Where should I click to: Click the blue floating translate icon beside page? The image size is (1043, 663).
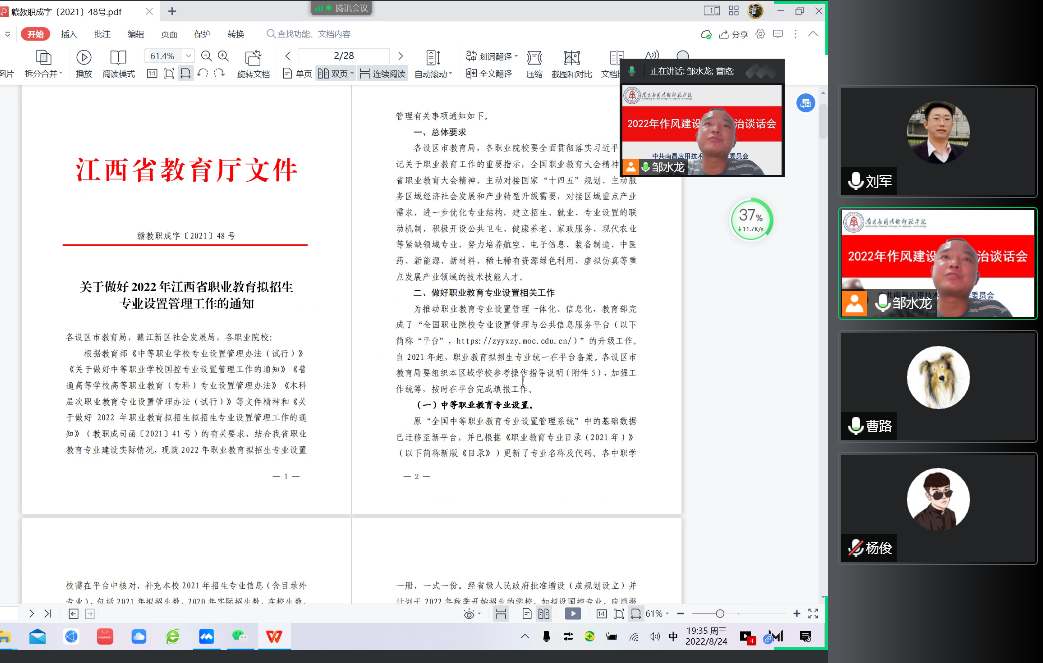(x=805, y=103)
